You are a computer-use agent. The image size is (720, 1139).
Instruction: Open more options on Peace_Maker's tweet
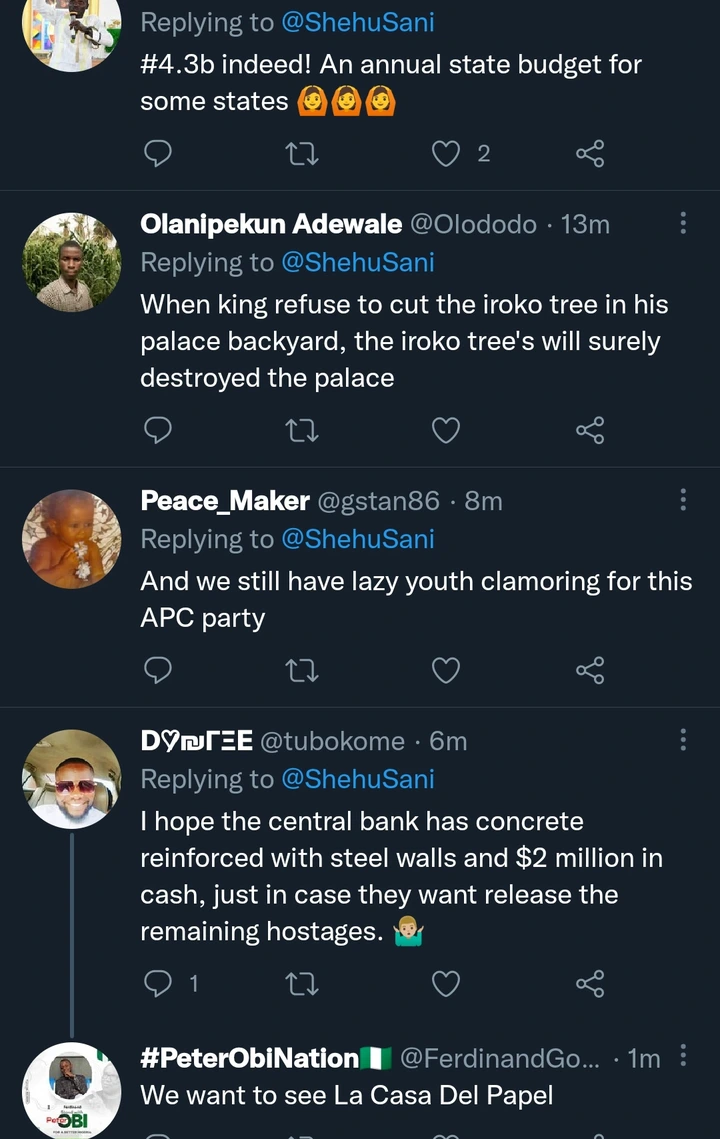click(683, 499)
